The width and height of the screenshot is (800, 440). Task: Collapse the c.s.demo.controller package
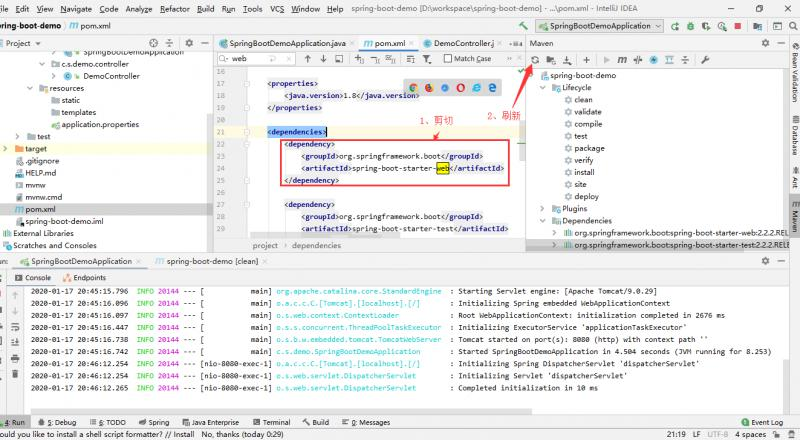pyautogui.click(x=42, y=64)
